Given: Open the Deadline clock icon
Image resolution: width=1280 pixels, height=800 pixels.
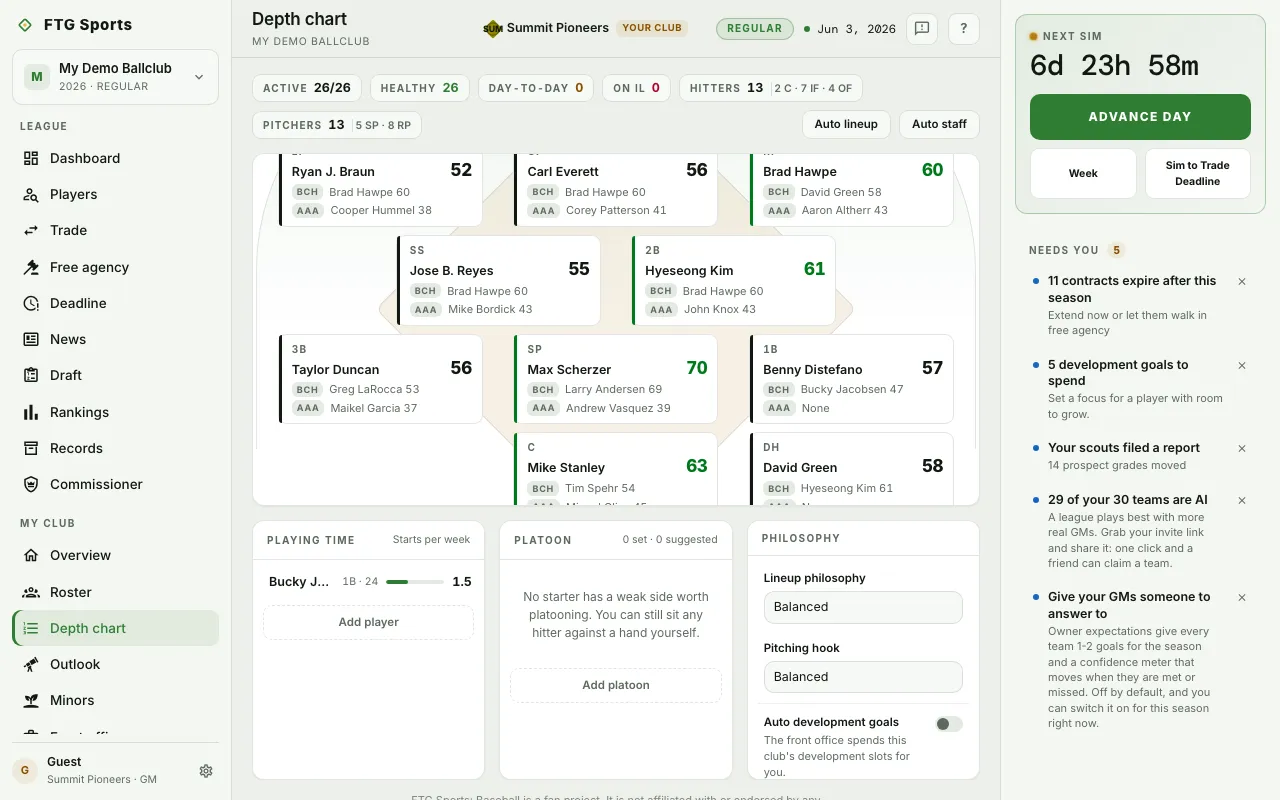Looking at the screenshot, I should pos(31,303).
